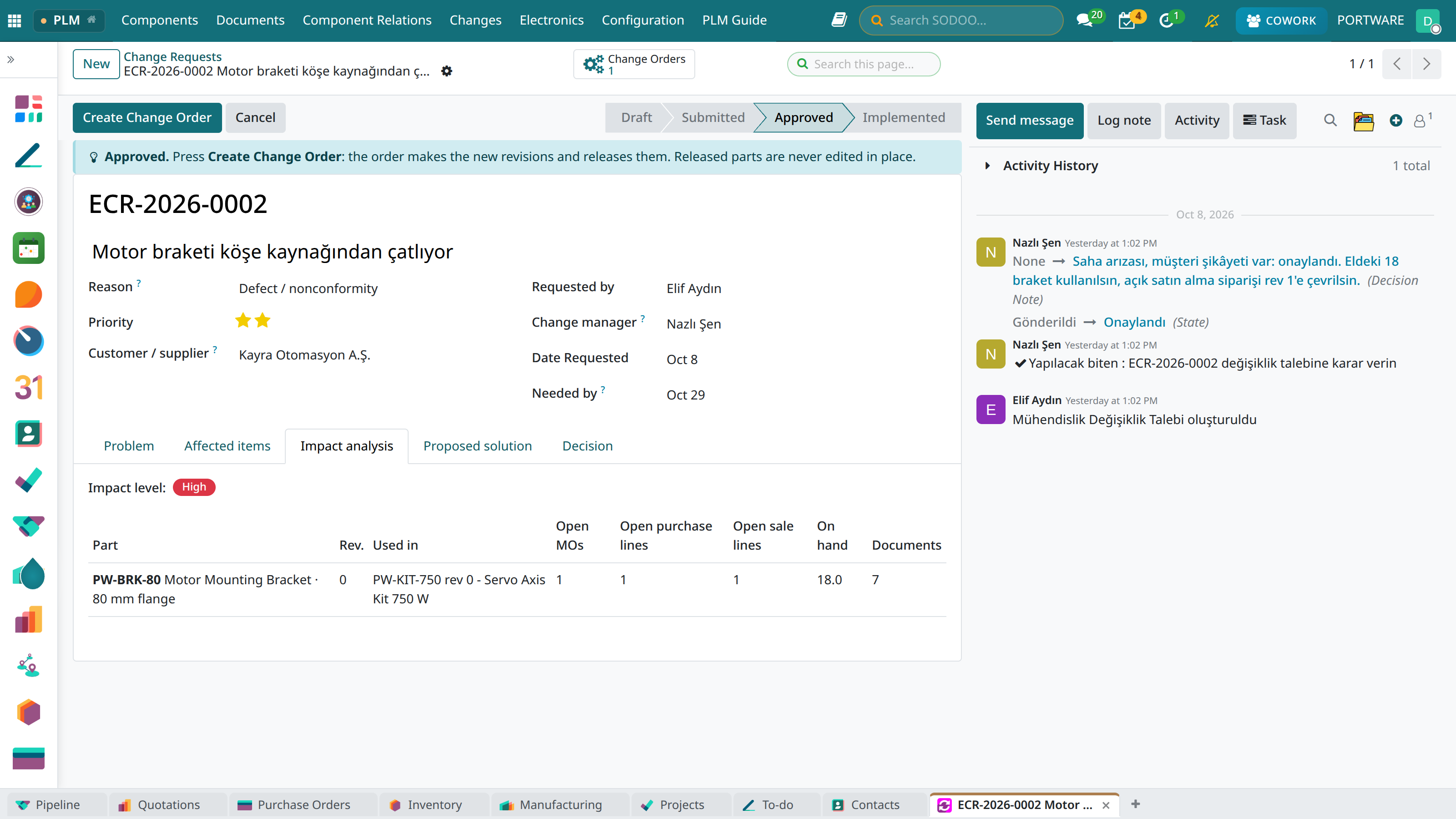
Task: Click Send message in chatter
Action: click(x=1029, y=121)
